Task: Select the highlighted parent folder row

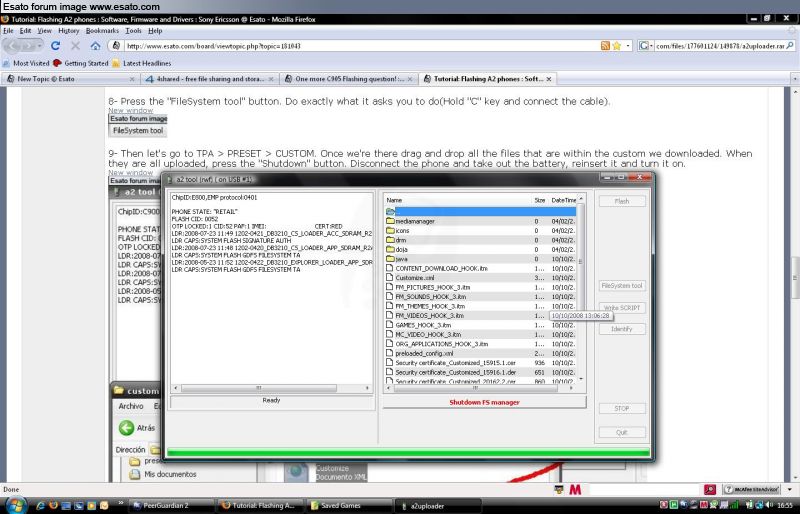Action: pos(480,211)
